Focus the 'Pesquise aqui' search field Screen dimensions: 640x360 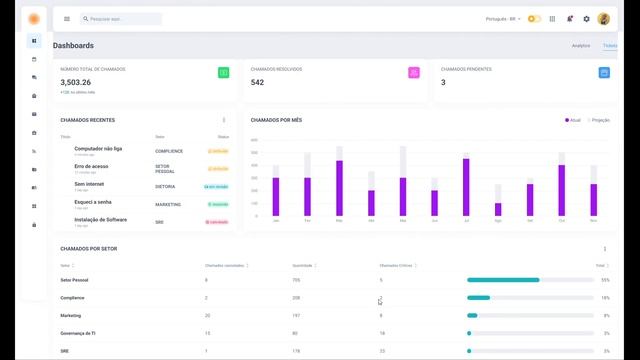click(121, 19)
